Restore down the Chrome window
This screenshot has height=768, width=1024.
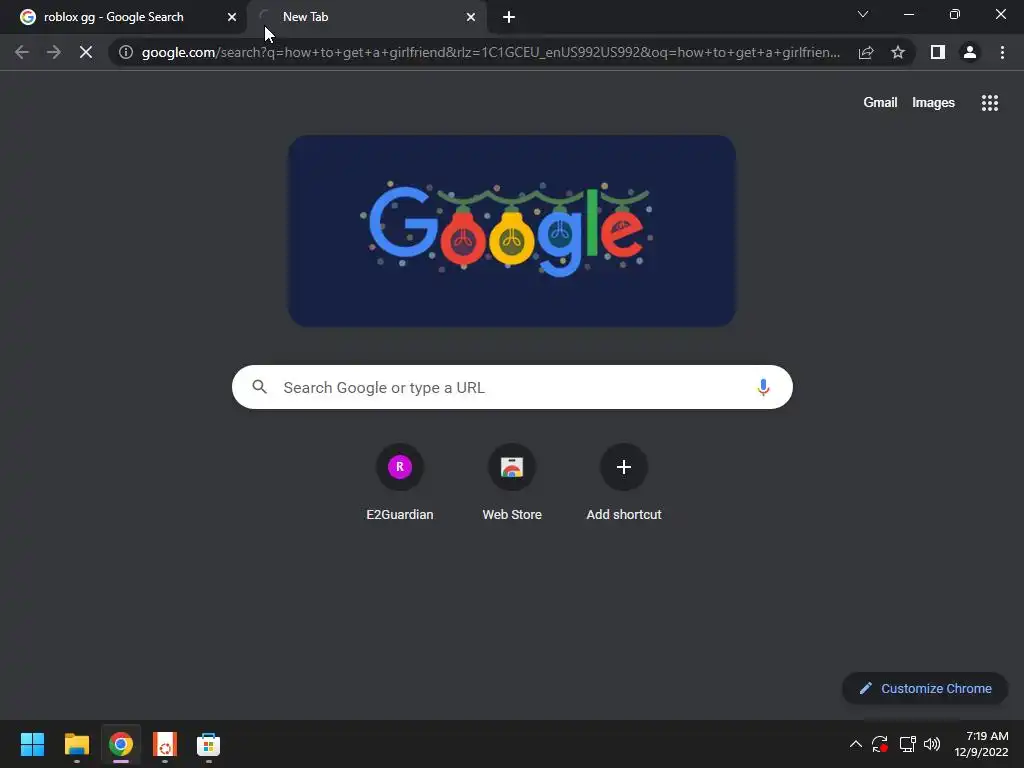955,14
